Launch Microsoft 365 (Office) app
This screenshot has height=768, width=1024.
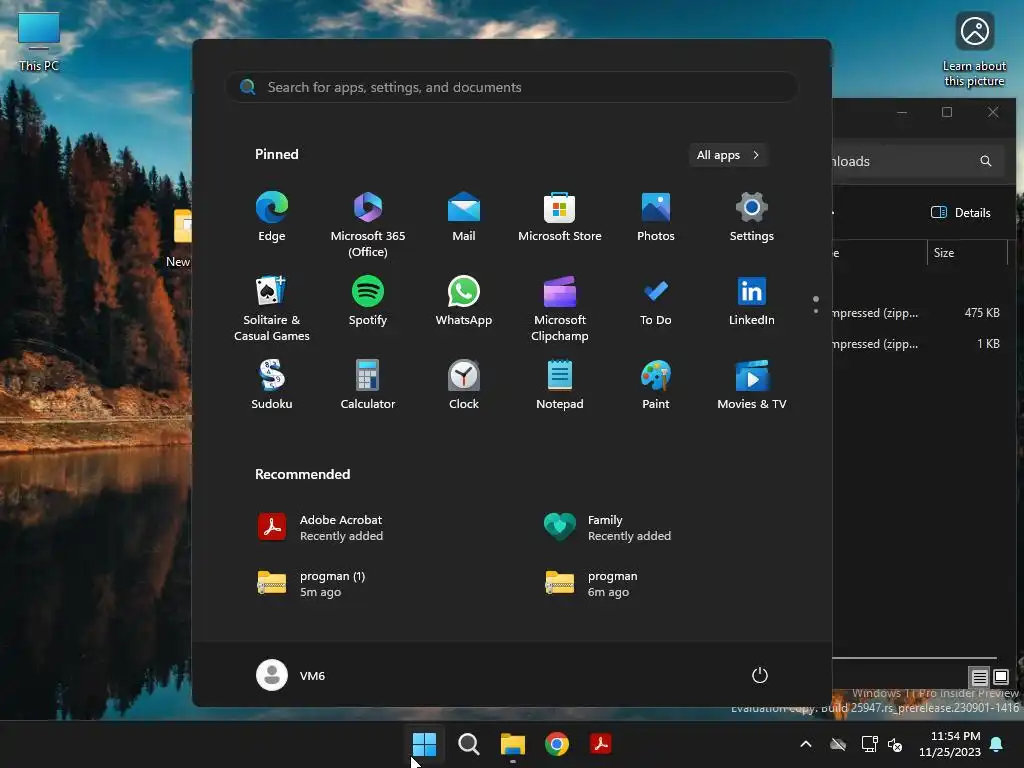368,225
